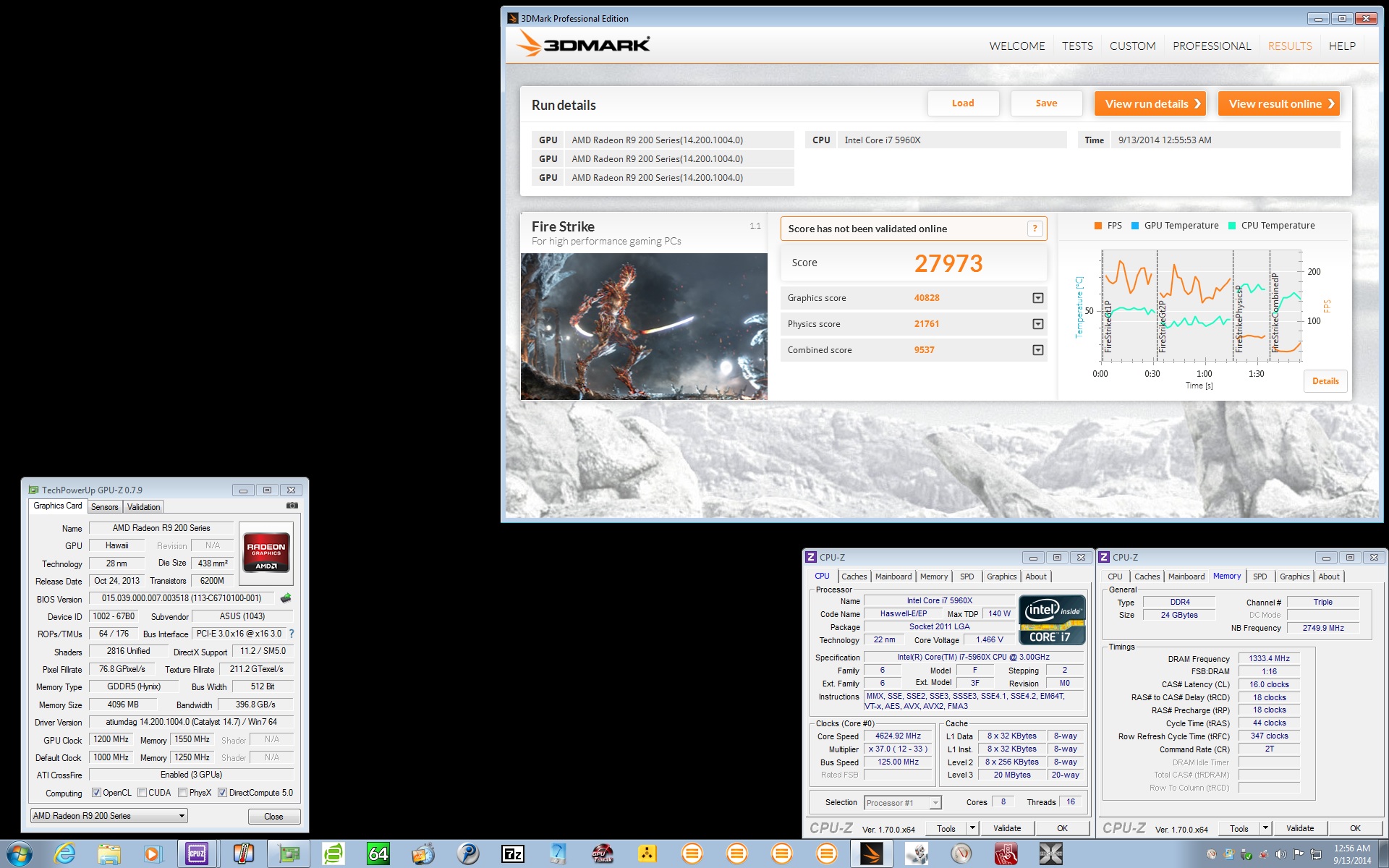Image resolution: width=1389 pixels, height=868 pixels.
Task: Open the Windows Start orb
Action: point(19,854)
